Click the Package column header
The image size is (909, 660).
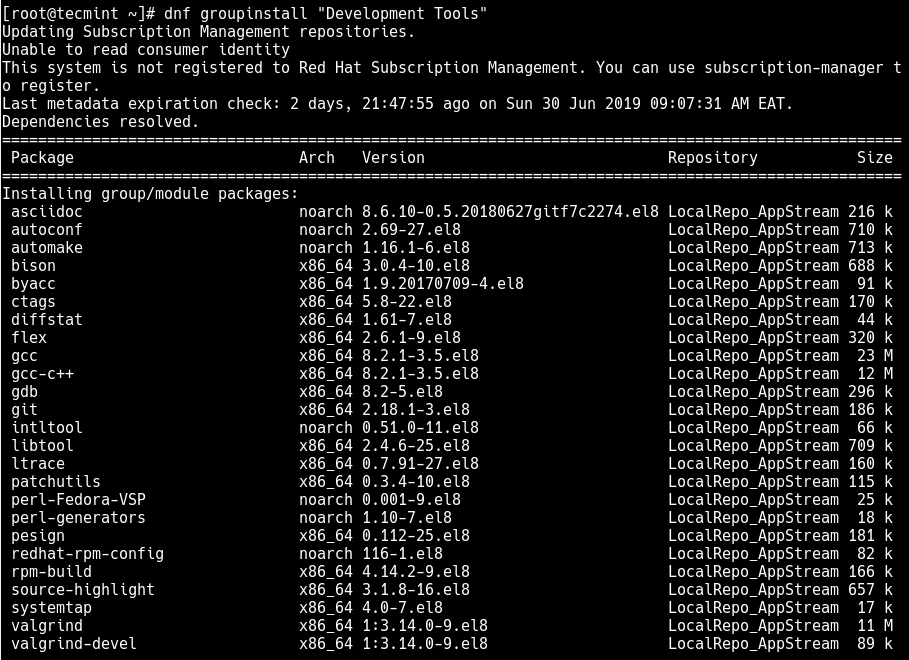tap(42, 158)
